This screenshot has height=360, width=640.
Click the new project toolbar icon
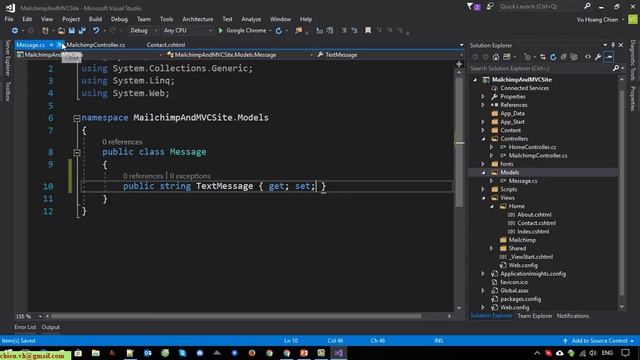[x=45, y=31]
